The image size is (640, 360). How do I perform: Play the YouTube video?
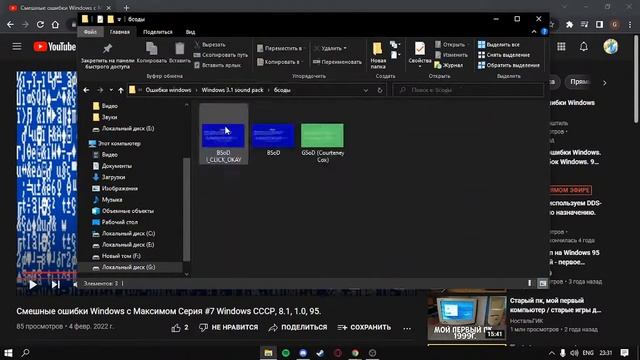33,284
